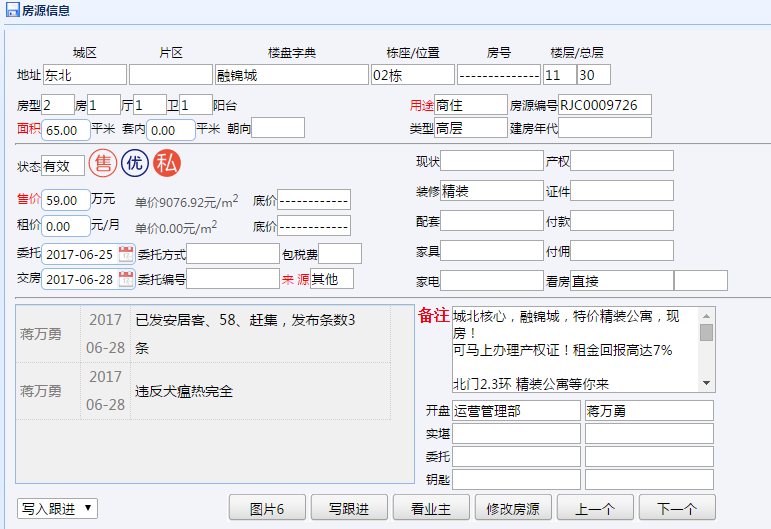The width and height of the screenshot is (771, 529).
Task: Open 看业主 owner details
Action: pyautogui.click(x=430, y=508)
